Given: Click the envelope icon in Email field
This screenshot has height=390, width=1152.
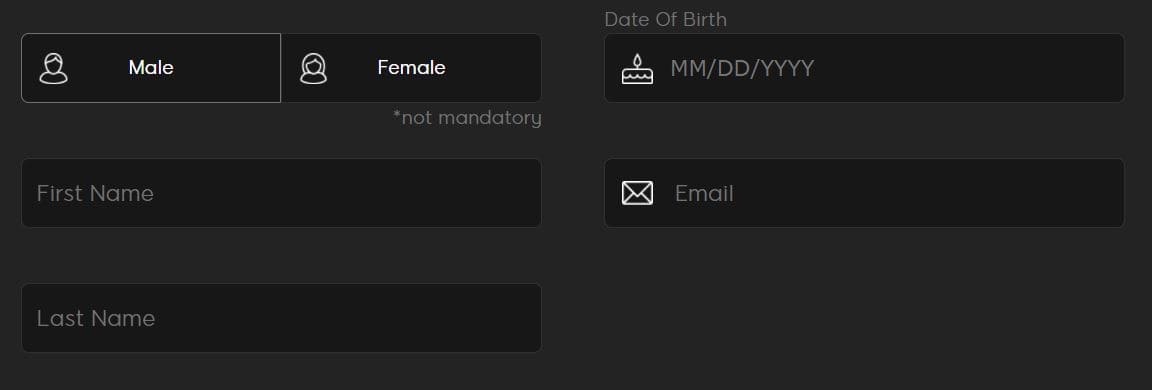Looking at the screenshot, I should coord(637,193).
